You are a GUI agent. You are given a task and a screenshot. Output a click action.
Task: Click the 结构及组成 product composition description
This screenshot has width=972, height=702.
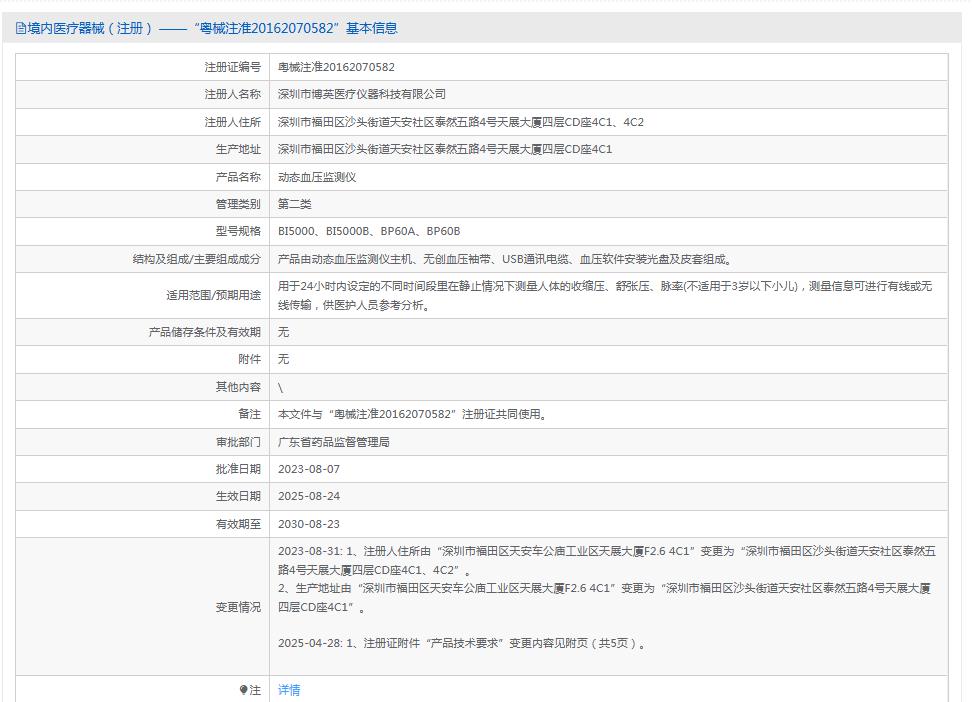pos(505,259)
